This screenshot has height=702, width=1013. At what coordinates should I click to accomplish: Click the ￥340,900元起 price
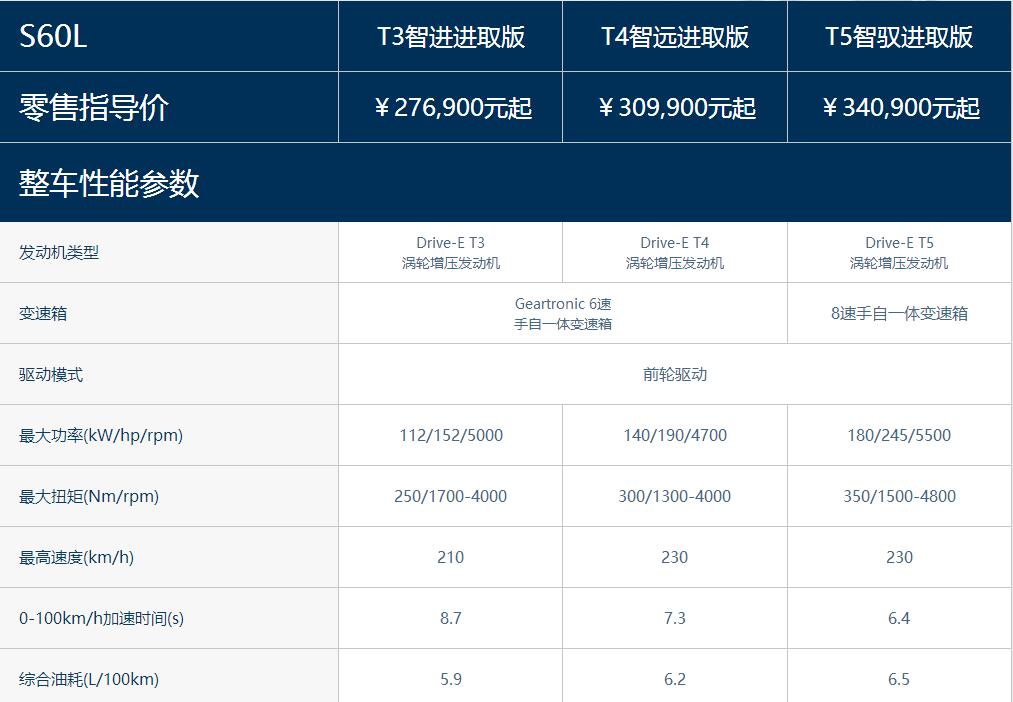tap(901, 108)
